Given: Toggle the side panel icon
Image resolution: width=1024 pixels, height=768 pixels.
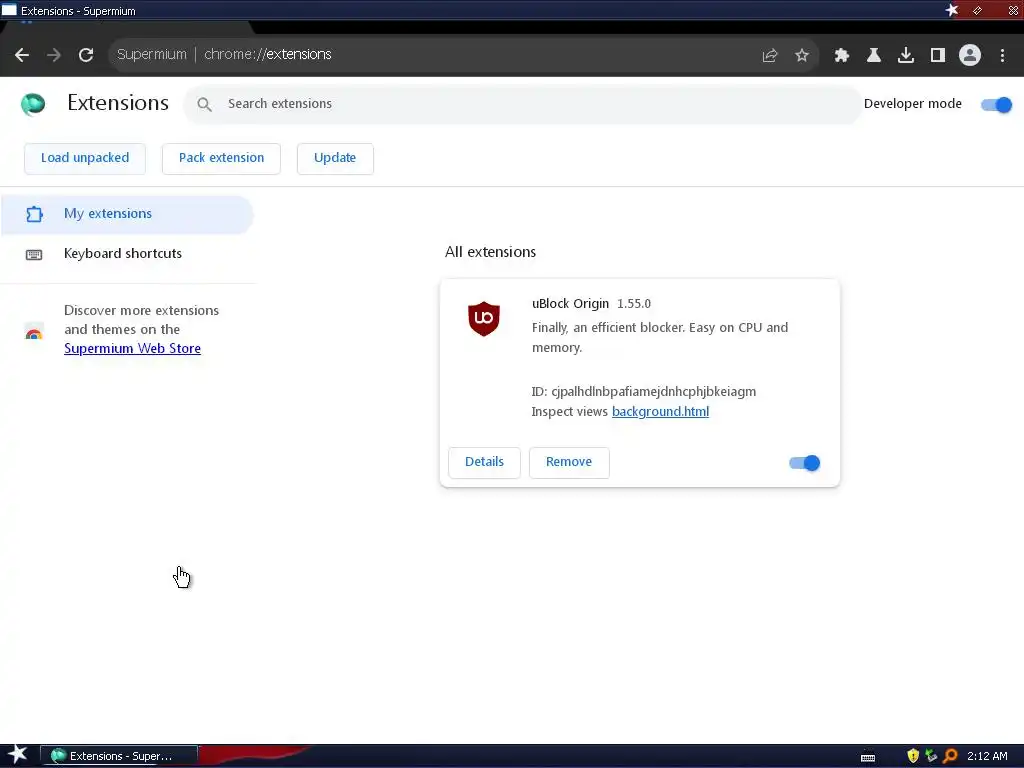Looking at the screenshot, I should tap(938, 56).
